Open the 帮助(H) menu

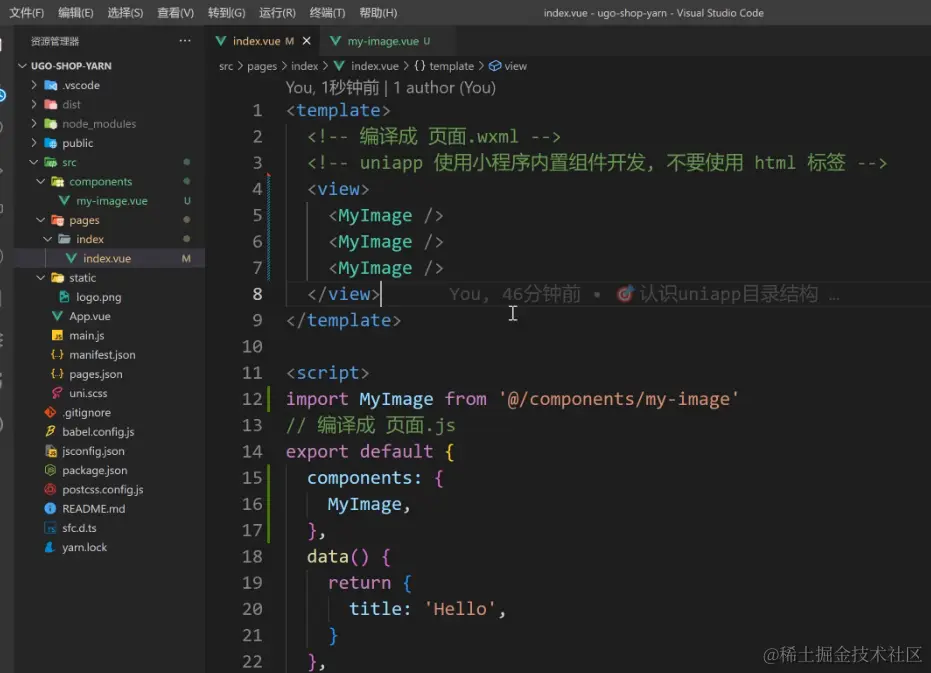click(x=378, y=12)
